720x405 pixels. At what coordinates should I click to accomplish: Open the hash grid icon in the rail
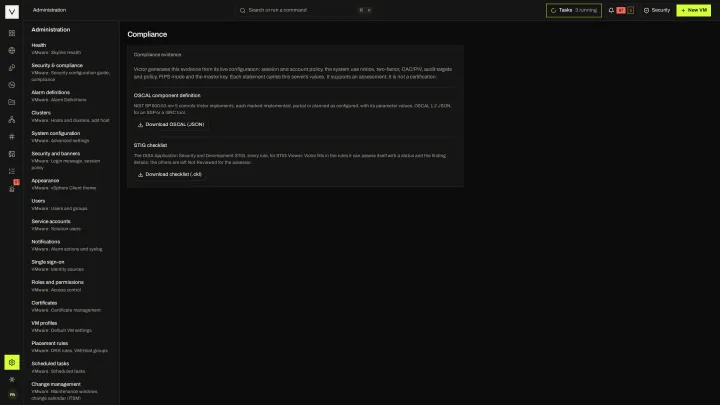pos(12,137)
